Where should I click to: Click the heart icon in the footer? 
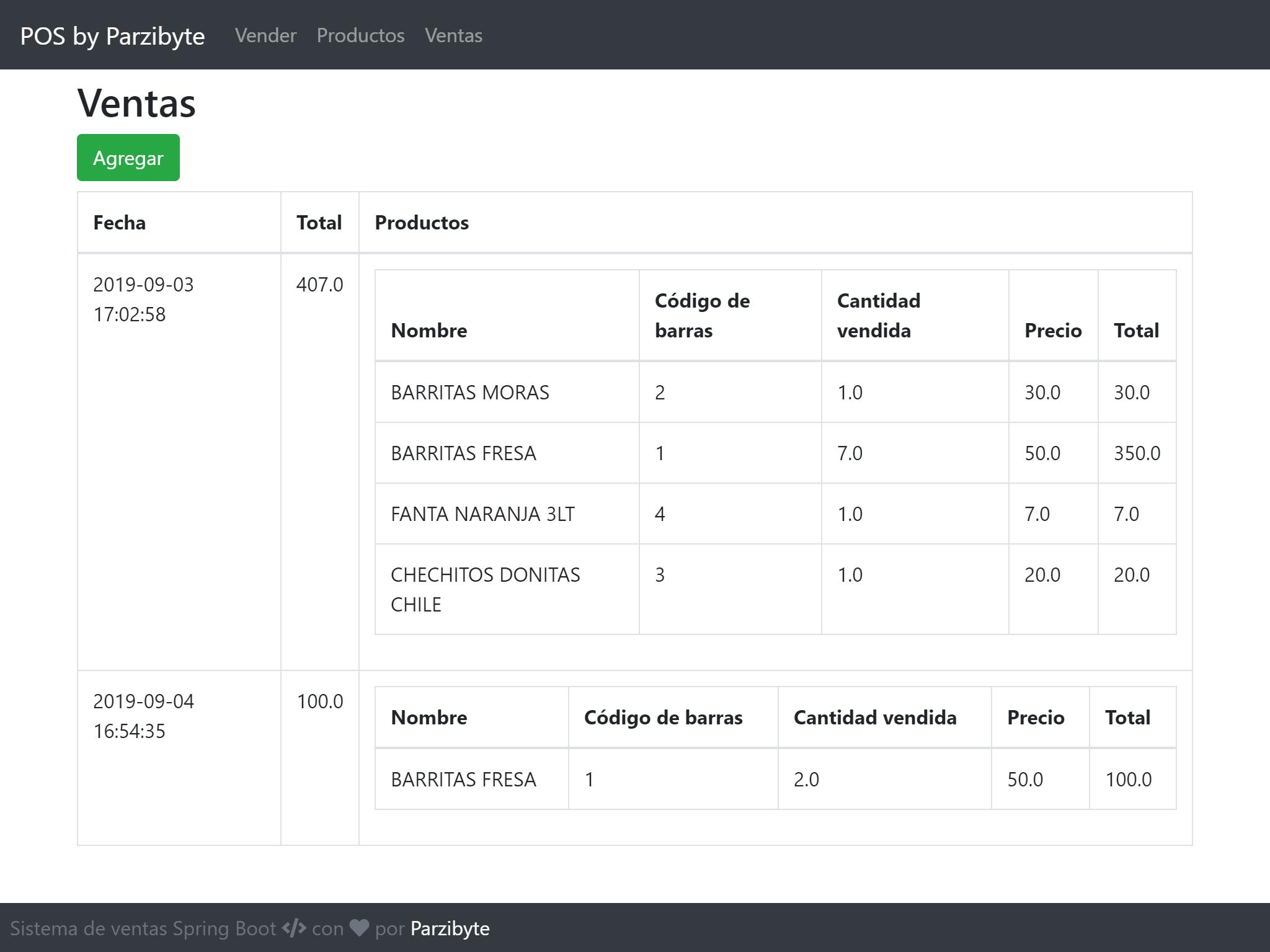359,928
